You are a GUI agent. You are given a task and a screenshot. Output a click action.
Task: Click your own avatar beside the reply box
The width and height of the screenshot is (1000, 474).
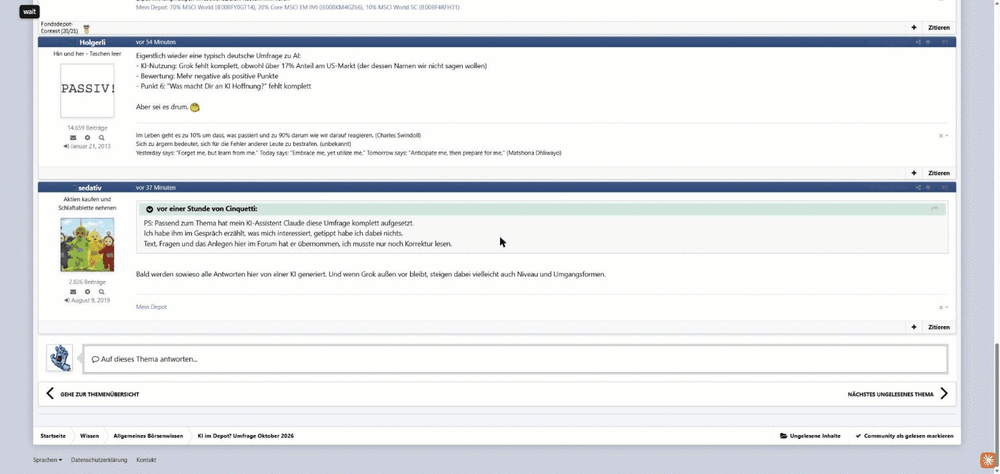tap(59, 358)
